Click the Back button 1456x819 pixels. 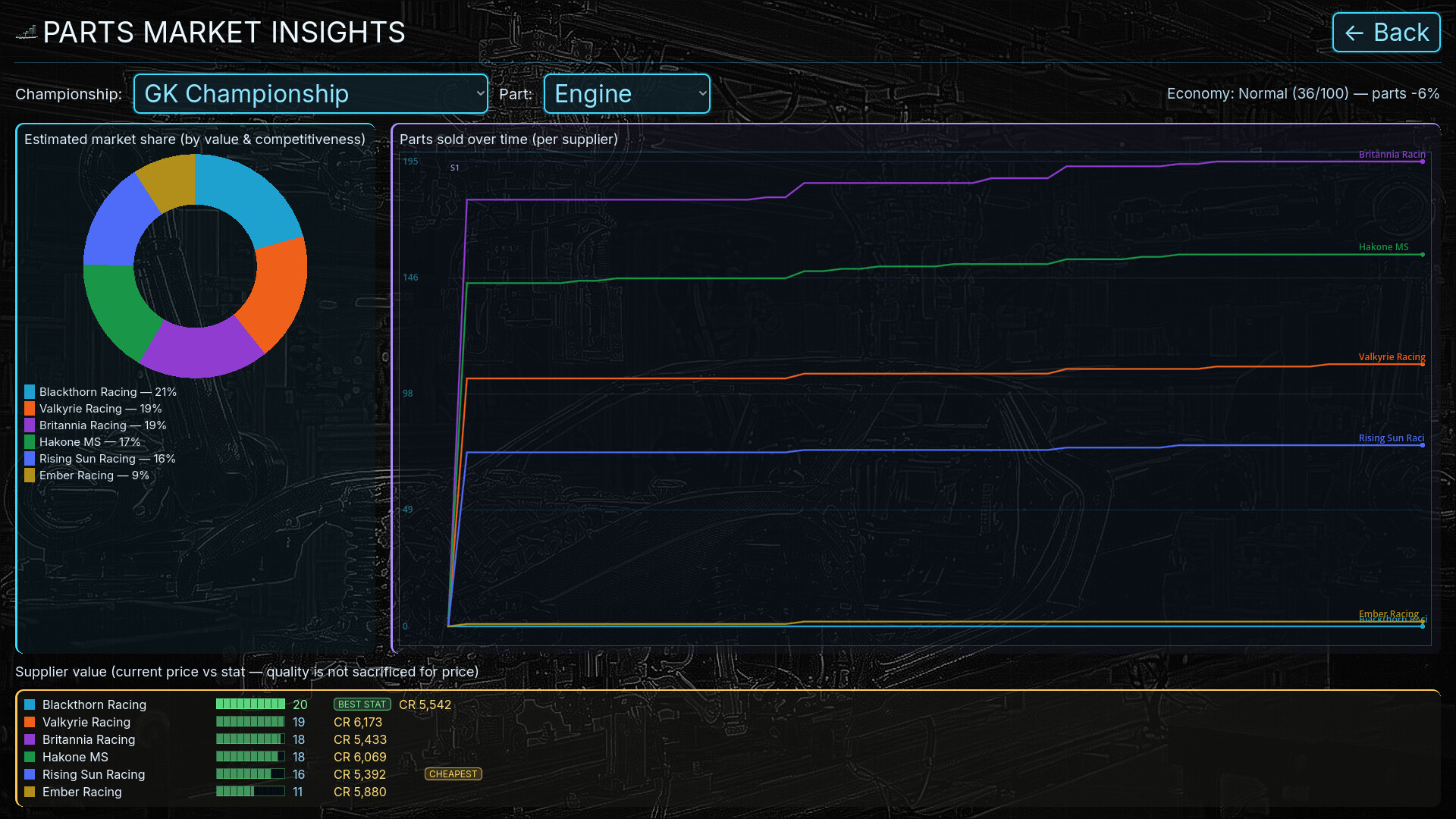point(1386,33)
